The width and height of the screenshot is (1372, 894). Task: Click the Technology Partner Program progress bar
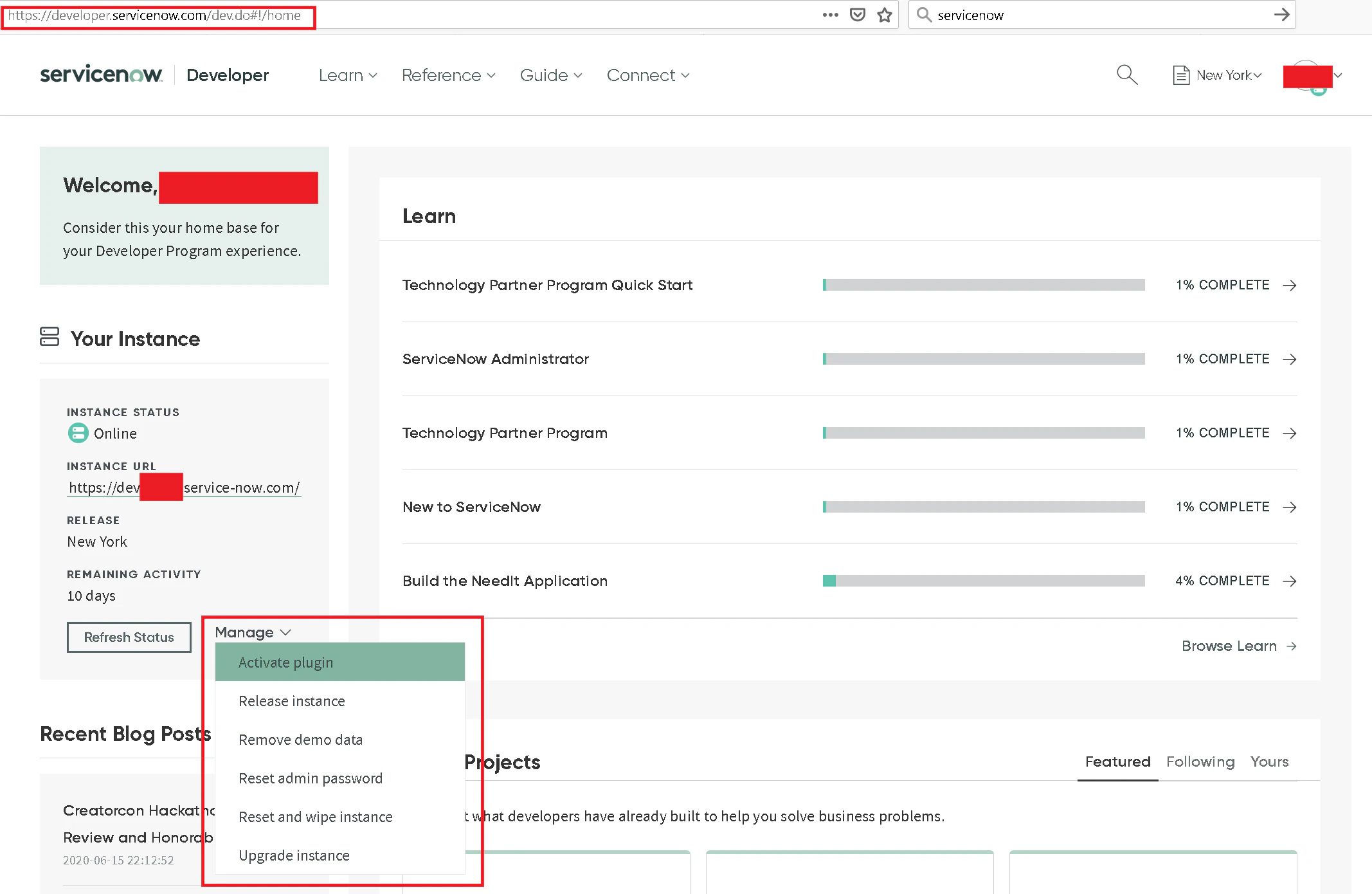(x=983, y=433)
